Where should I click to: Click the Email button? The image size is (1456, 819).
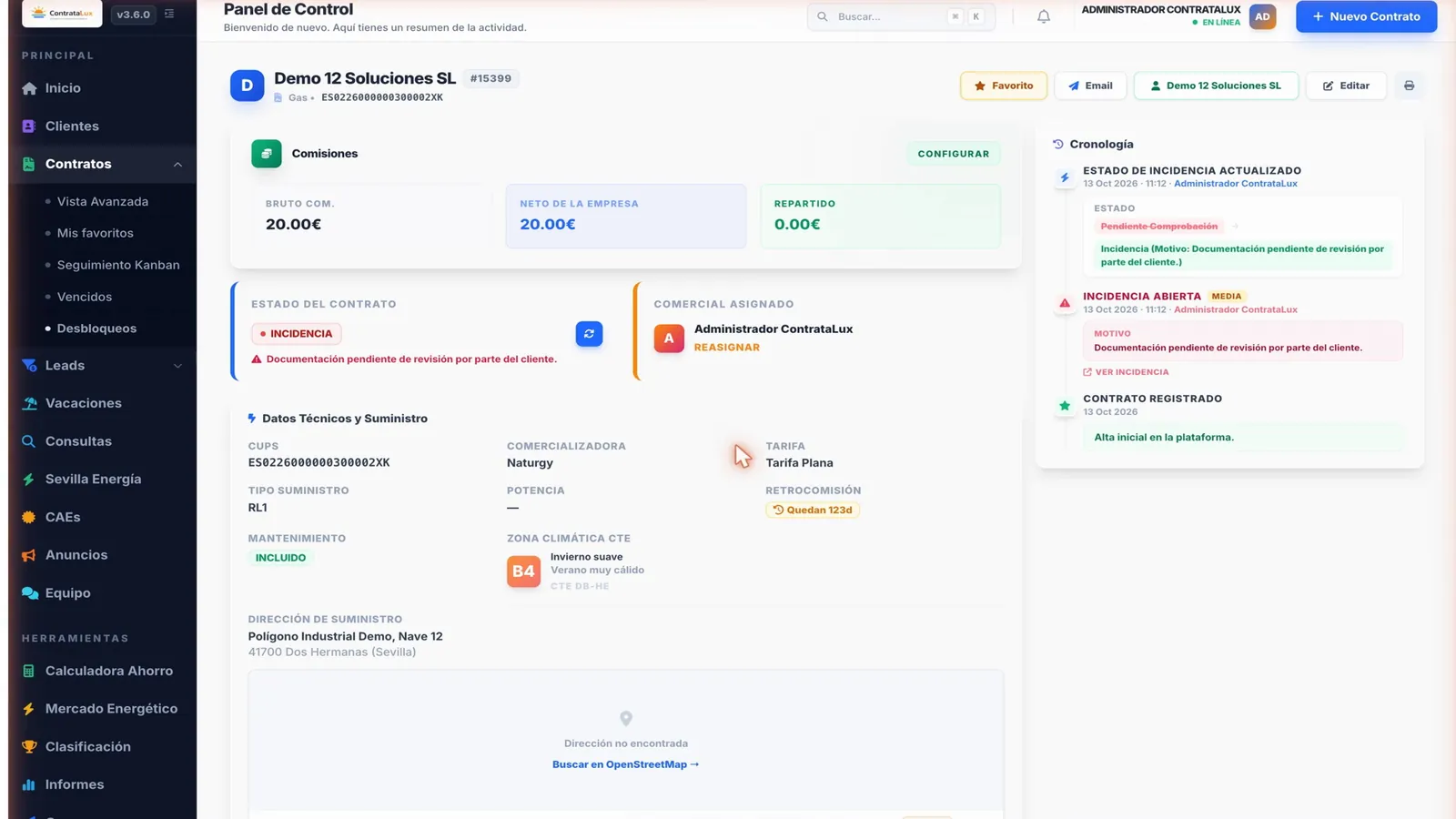point(1090,86)
